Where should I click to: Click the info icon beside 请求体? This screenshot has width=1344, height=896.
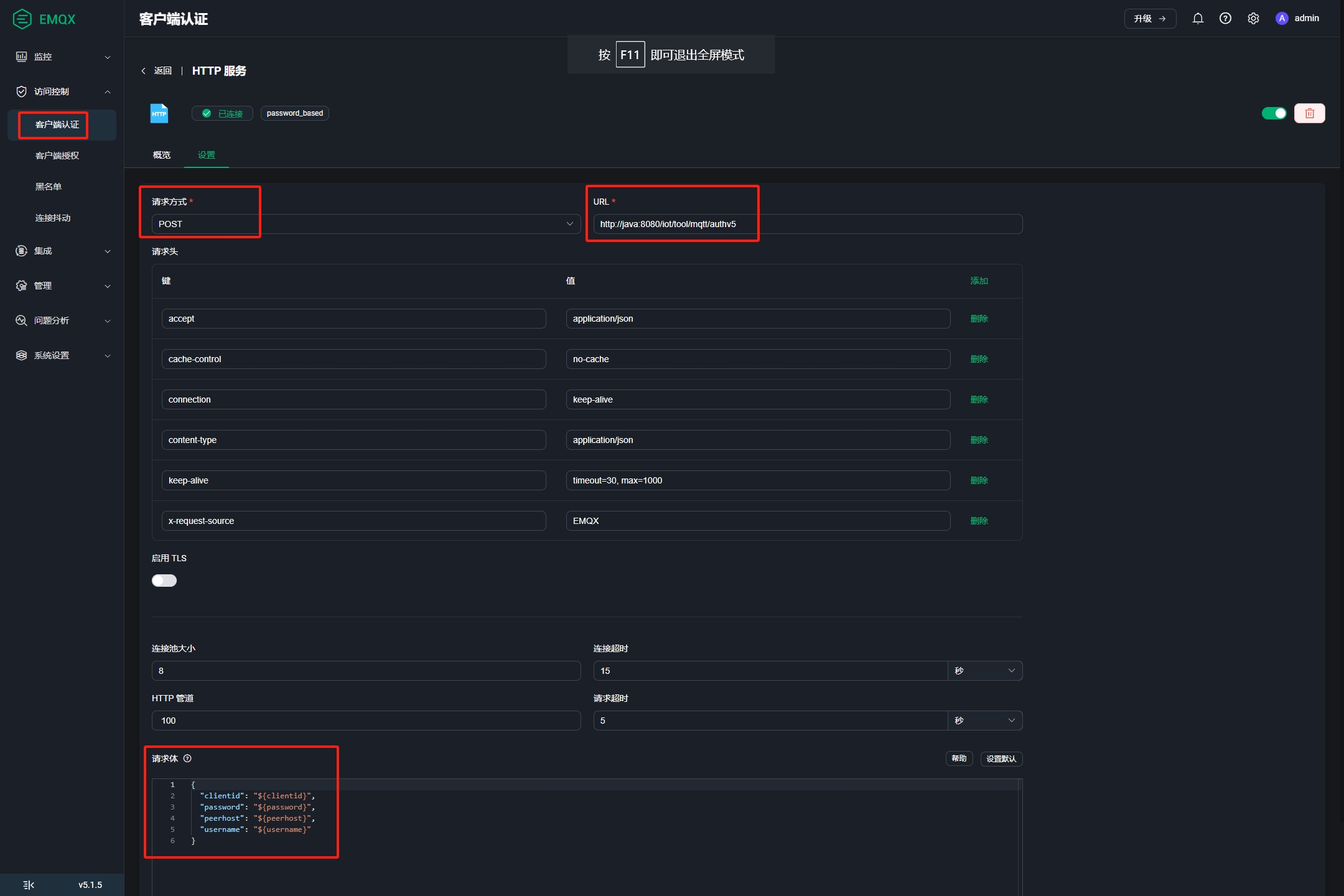coord(187,758)
